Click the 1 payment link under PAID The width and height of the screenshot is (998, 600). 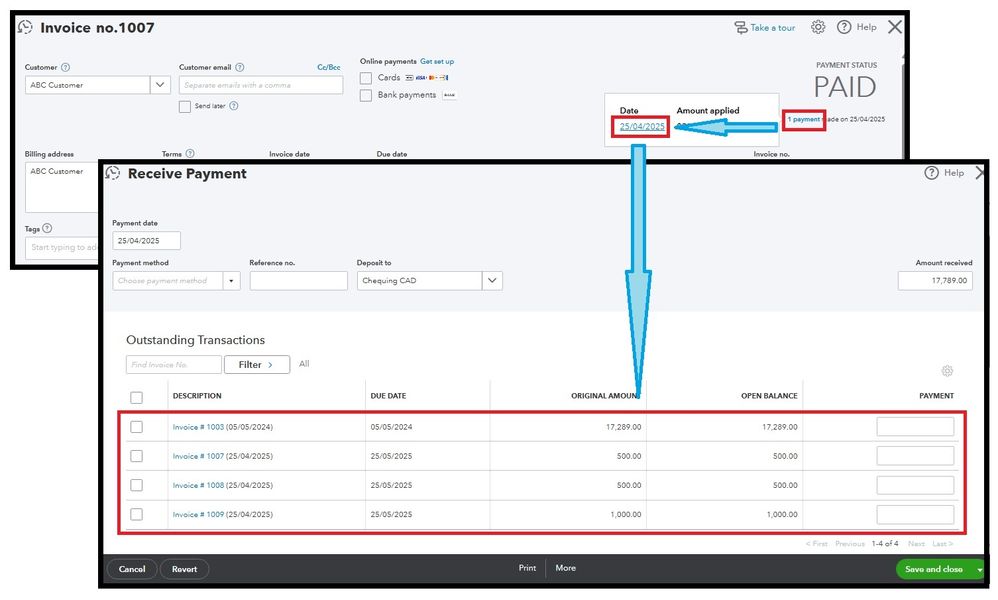coord(804,120)
